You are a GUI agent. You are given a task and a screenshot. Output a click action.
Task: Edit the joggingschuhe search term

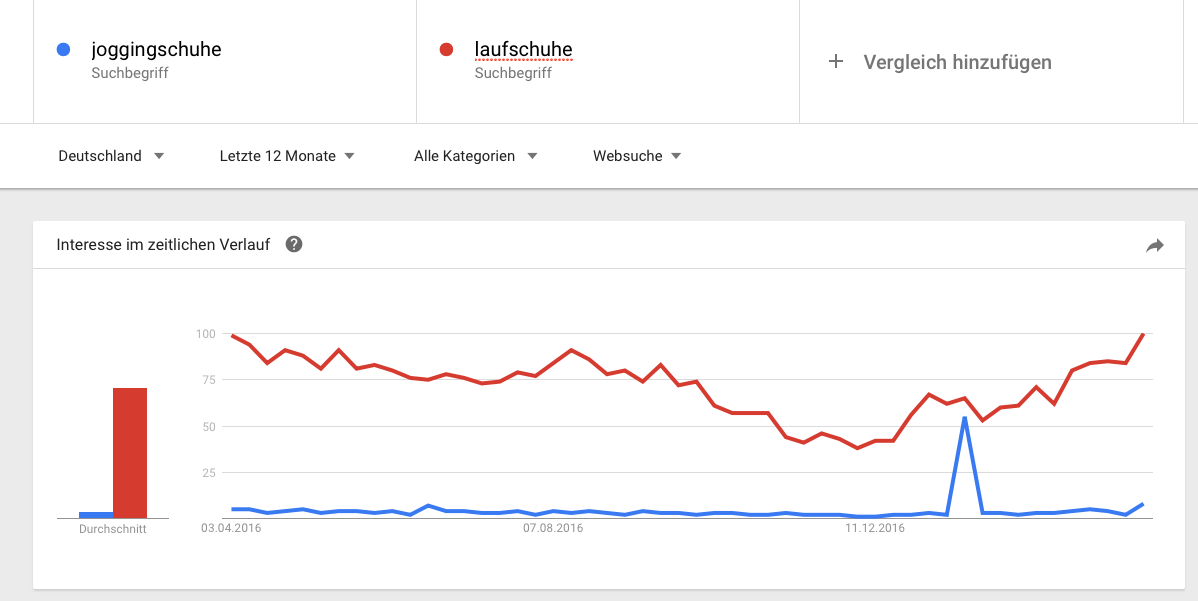[156, 50]
